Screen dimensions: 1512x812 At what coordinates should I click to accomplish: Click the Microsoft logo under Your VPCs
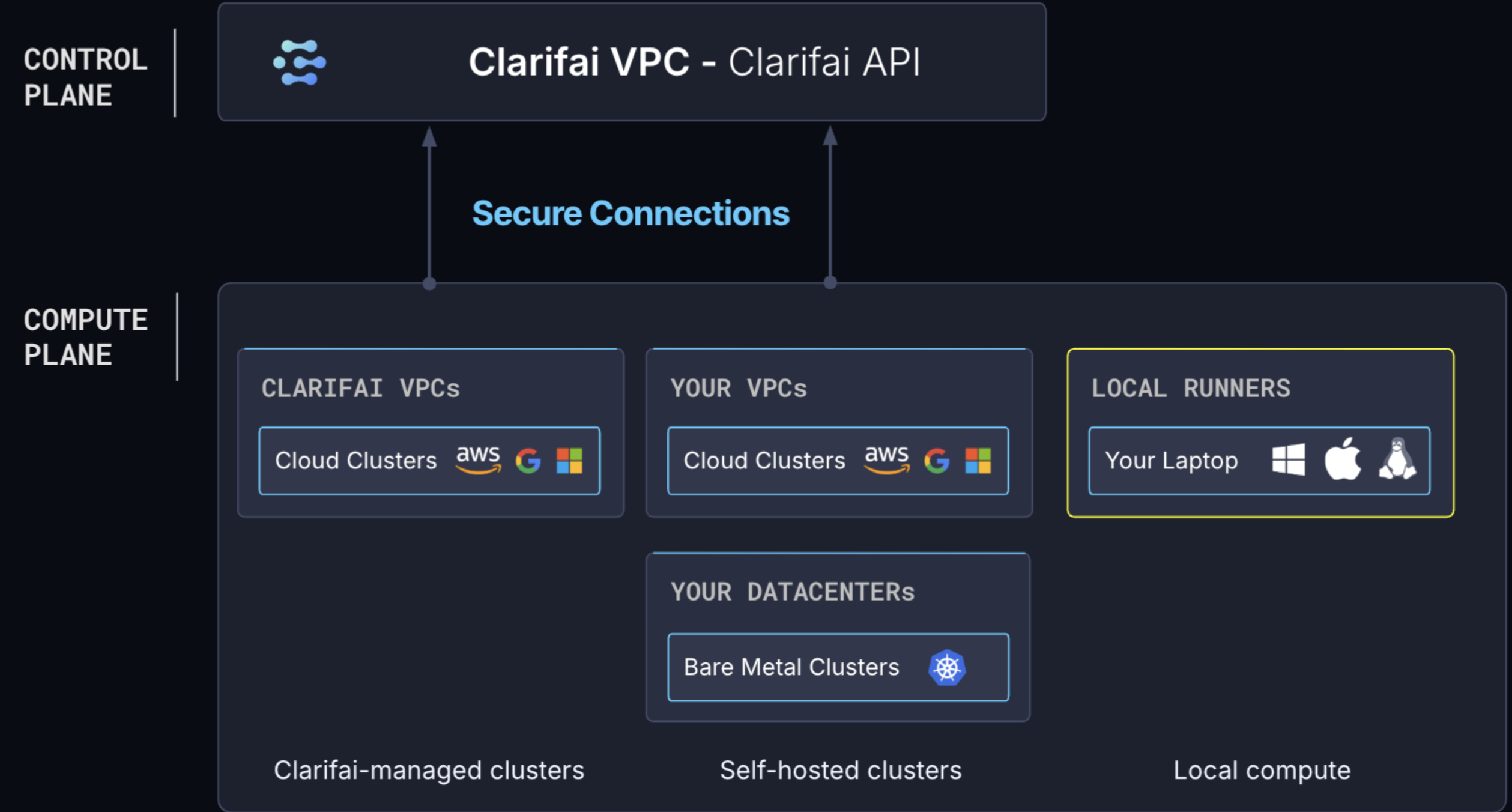point(978,461)
